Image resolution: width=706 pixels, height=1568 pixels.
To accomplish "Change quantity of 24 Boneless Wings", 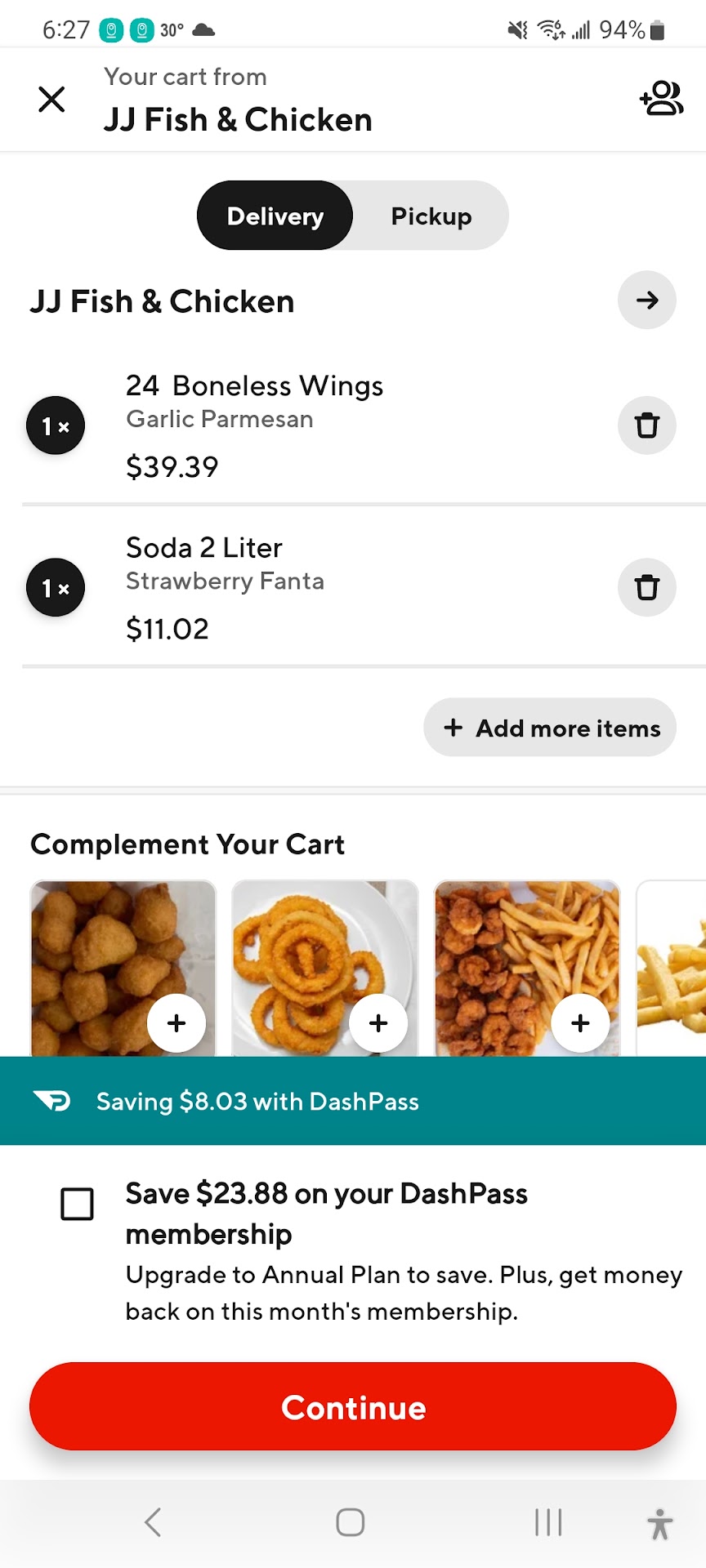I will [x=56, y=425].
